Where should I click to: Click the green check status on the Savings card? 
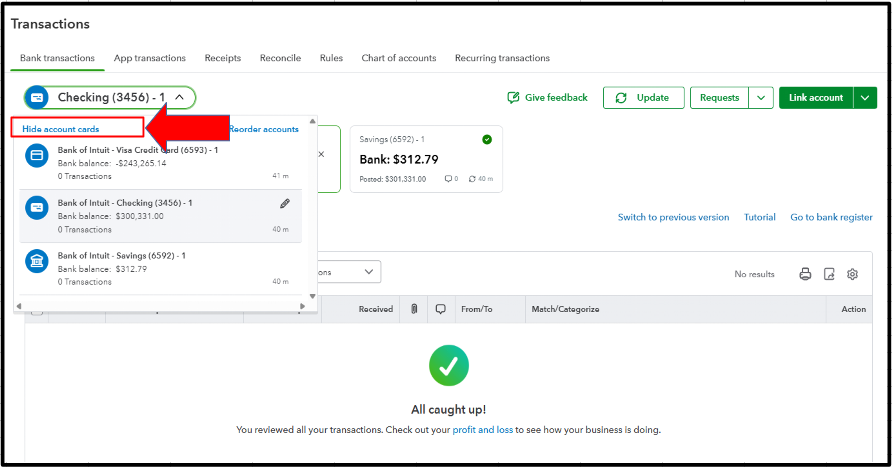coord(487,139)
